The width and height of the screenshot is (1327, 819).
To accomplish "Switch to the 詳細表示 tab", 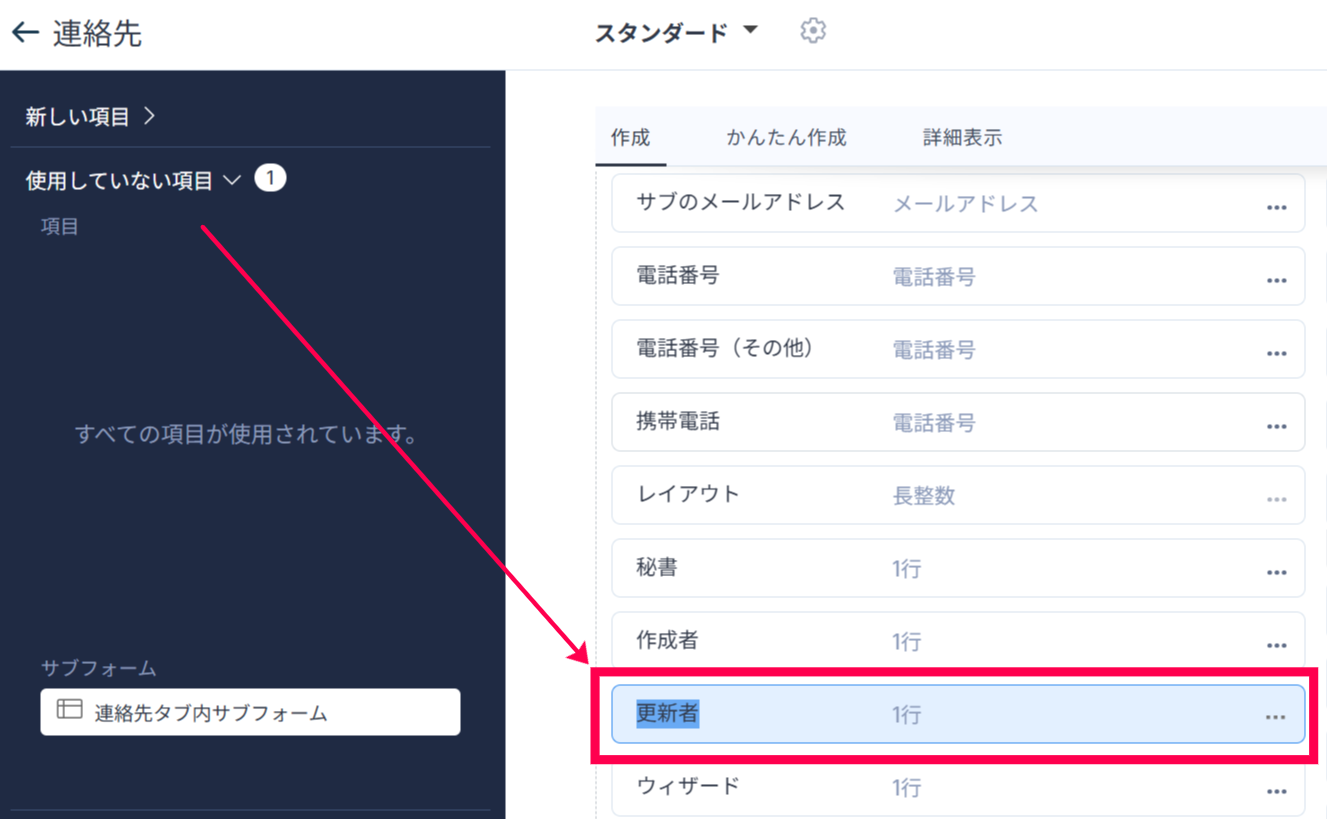I will pos(962,138).
